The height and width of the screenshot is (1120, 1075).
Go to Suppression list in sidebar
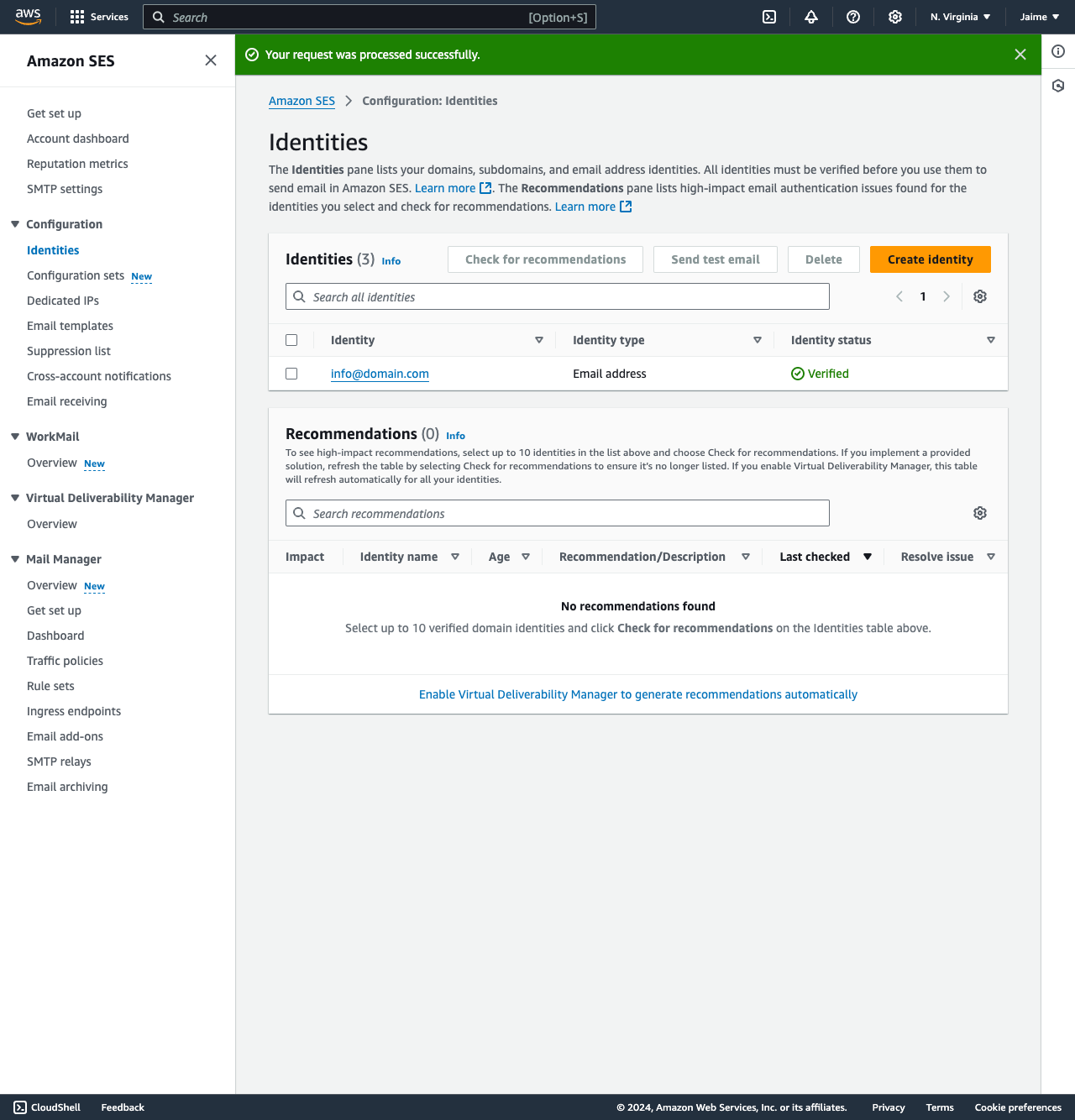[x=69, y=351]
